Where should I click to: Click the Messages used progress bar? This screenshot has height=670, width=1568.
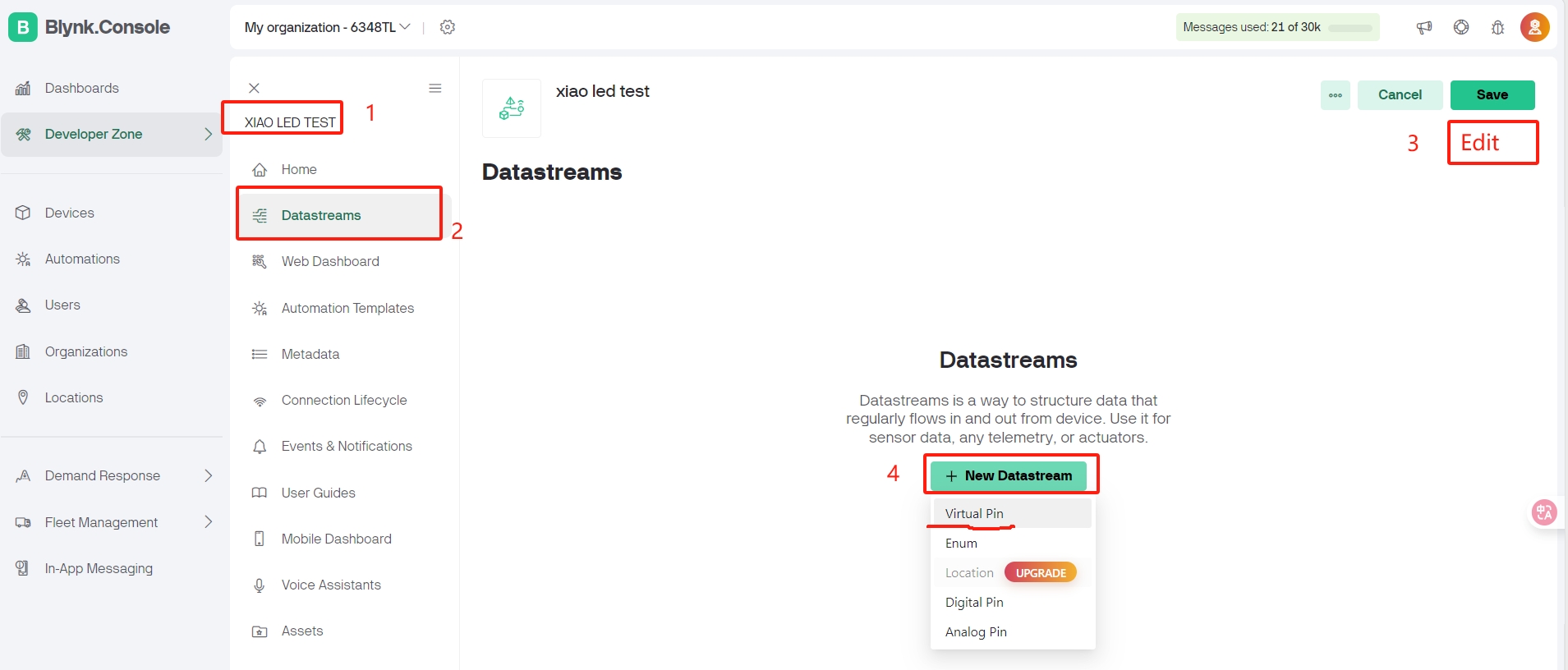(1350, 28)
